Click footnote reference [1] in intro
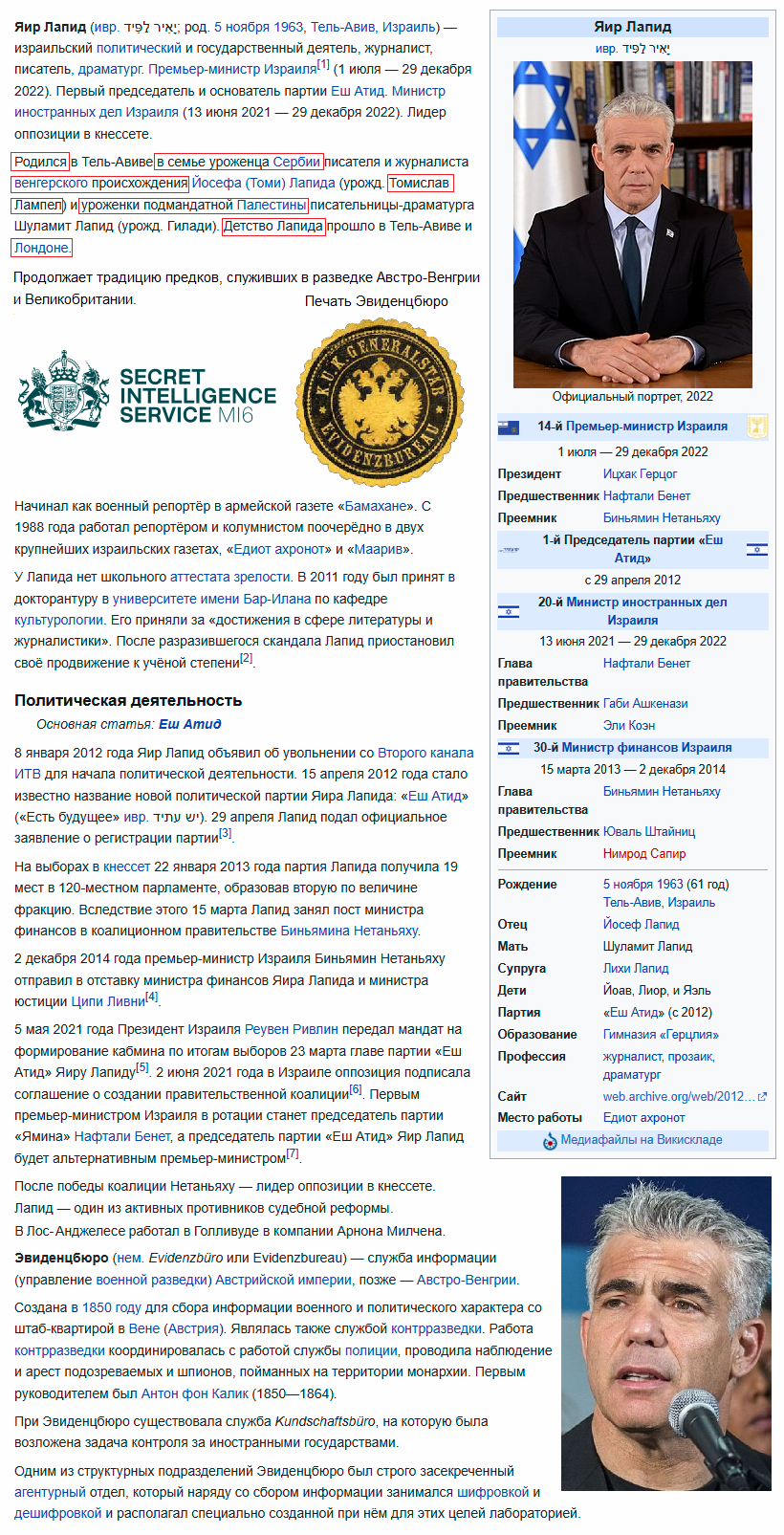Image resolution: width=784 pixels, height=1535 pixels. click(x=323, y=64)
